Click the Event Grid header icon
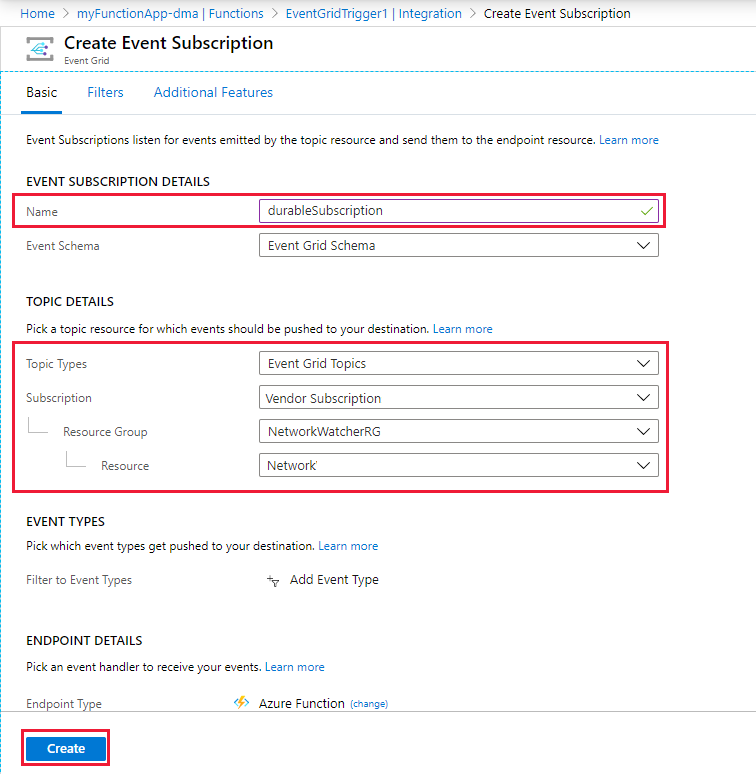 coord(40,49)
